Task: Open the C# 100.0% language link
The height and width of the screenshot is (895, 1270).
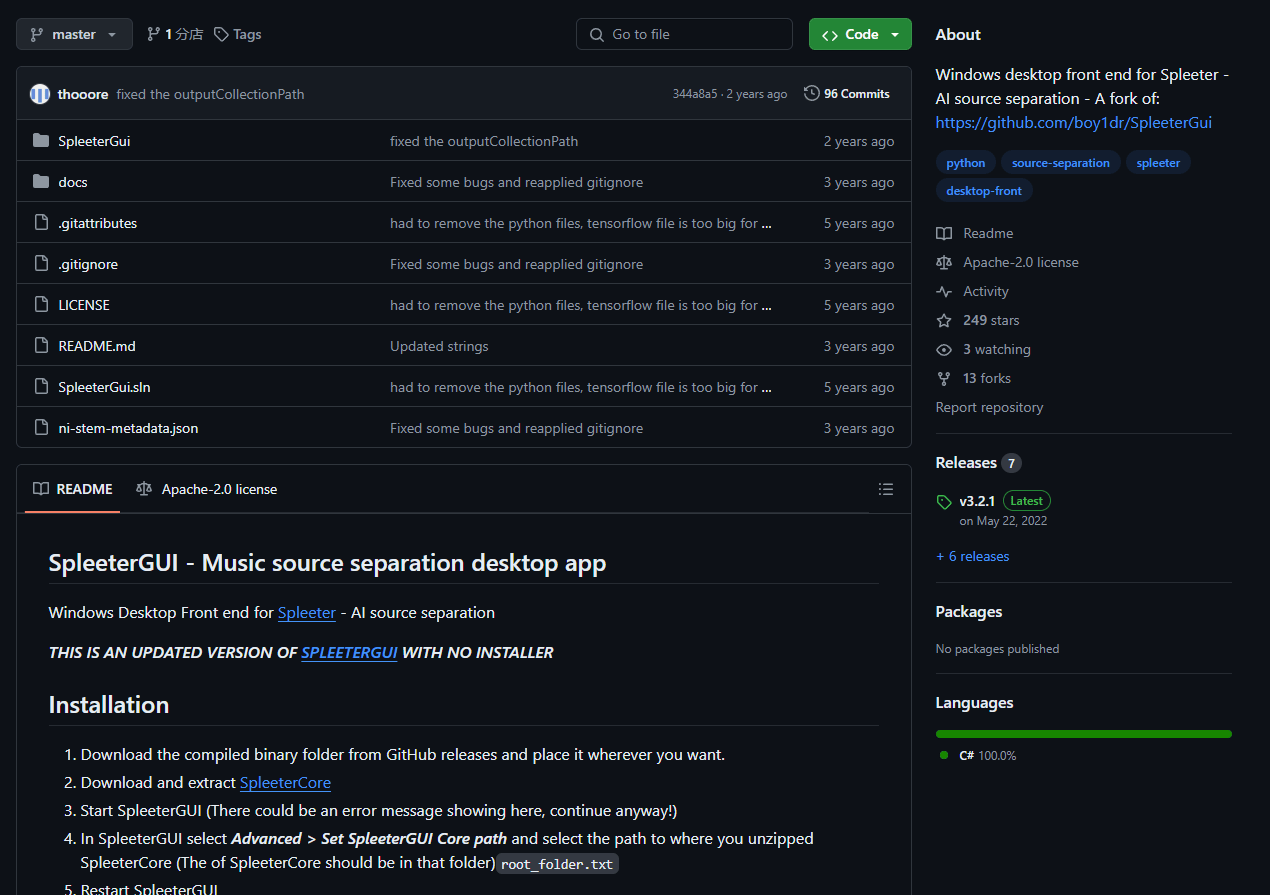Action: (x=979, y=755)
